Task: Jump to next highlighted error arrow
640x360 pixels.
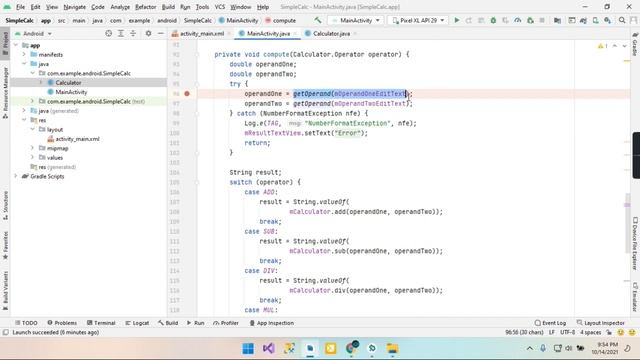Action: (x=624, y=46)
